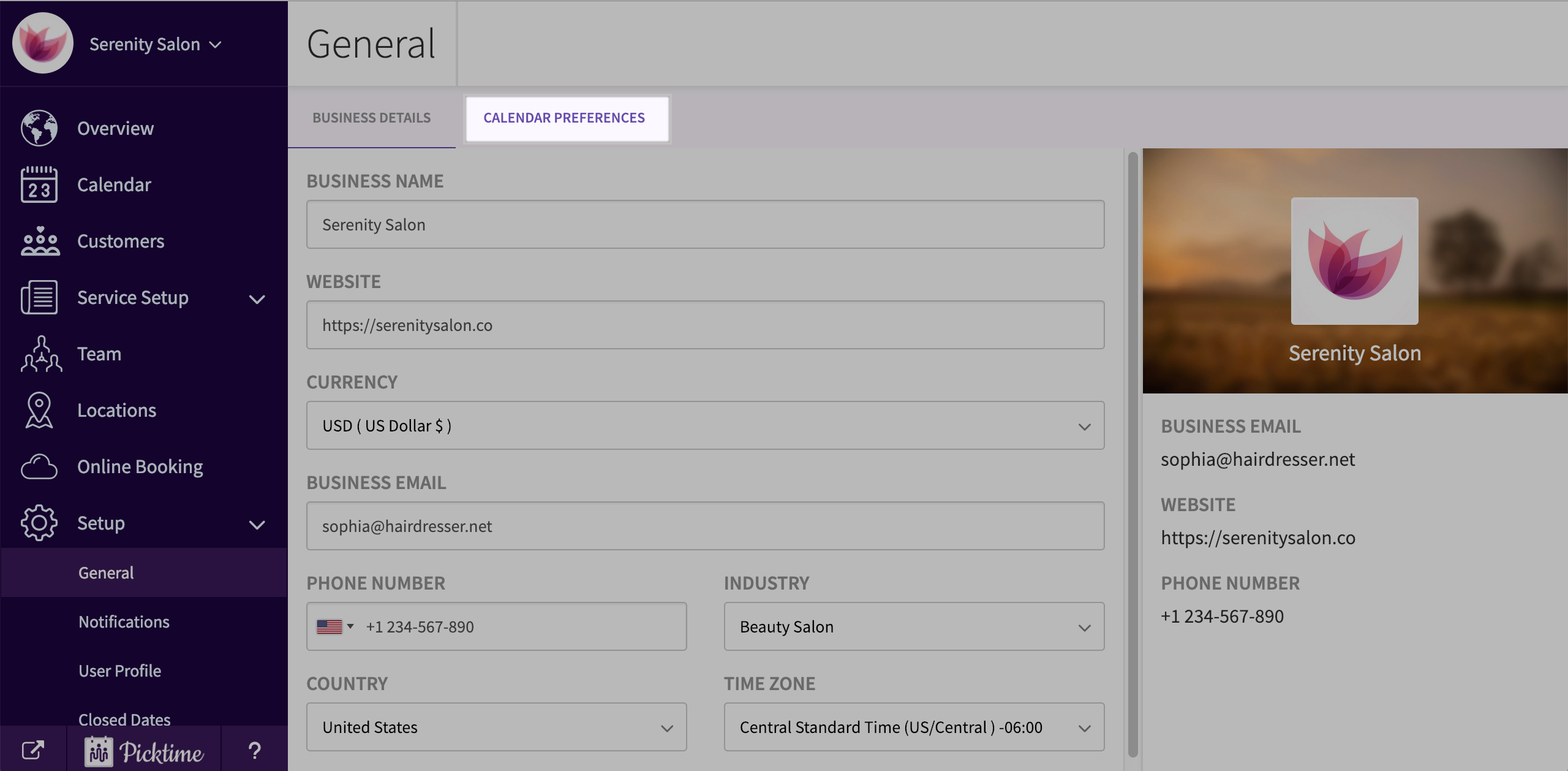Click the Customers people icon
The height and width of the screenshot is (771, 1568).
coord(39,241)
